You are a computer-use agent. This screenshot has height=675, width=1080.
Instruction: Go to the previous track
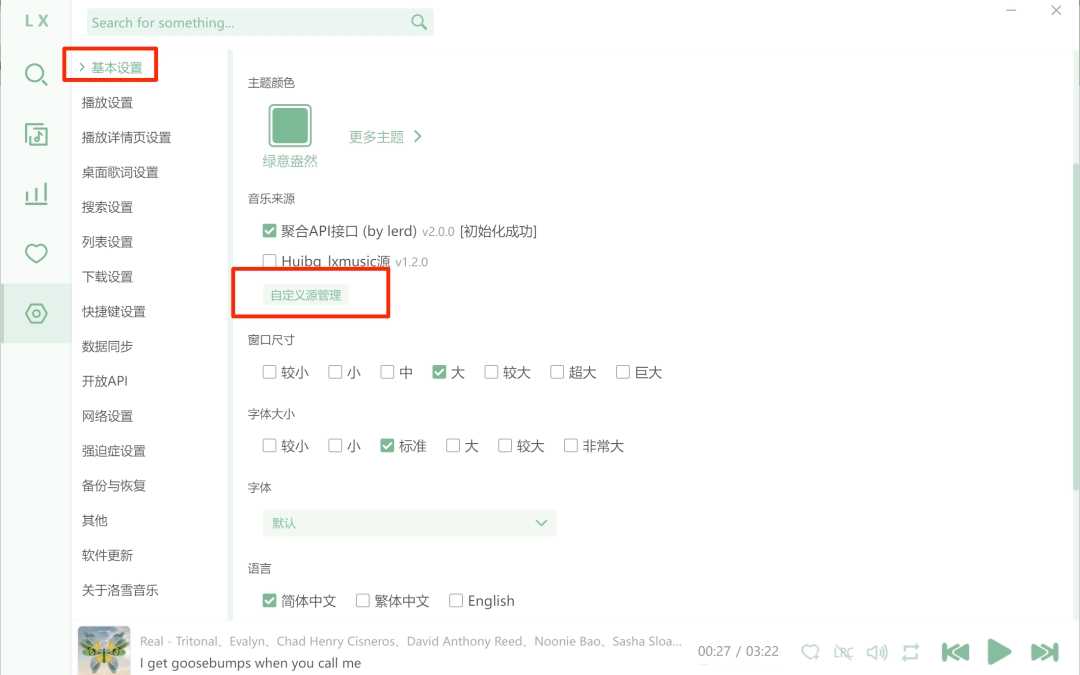point(955,652)
